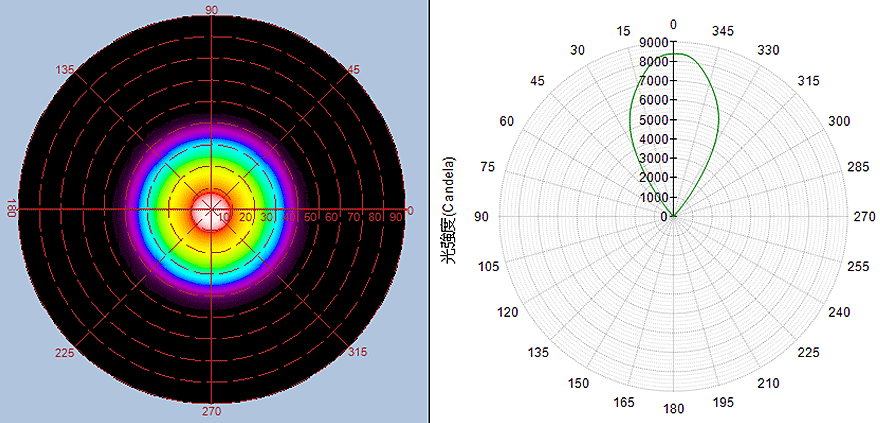Select the 240 angle label on polar chart

[839, 313]
